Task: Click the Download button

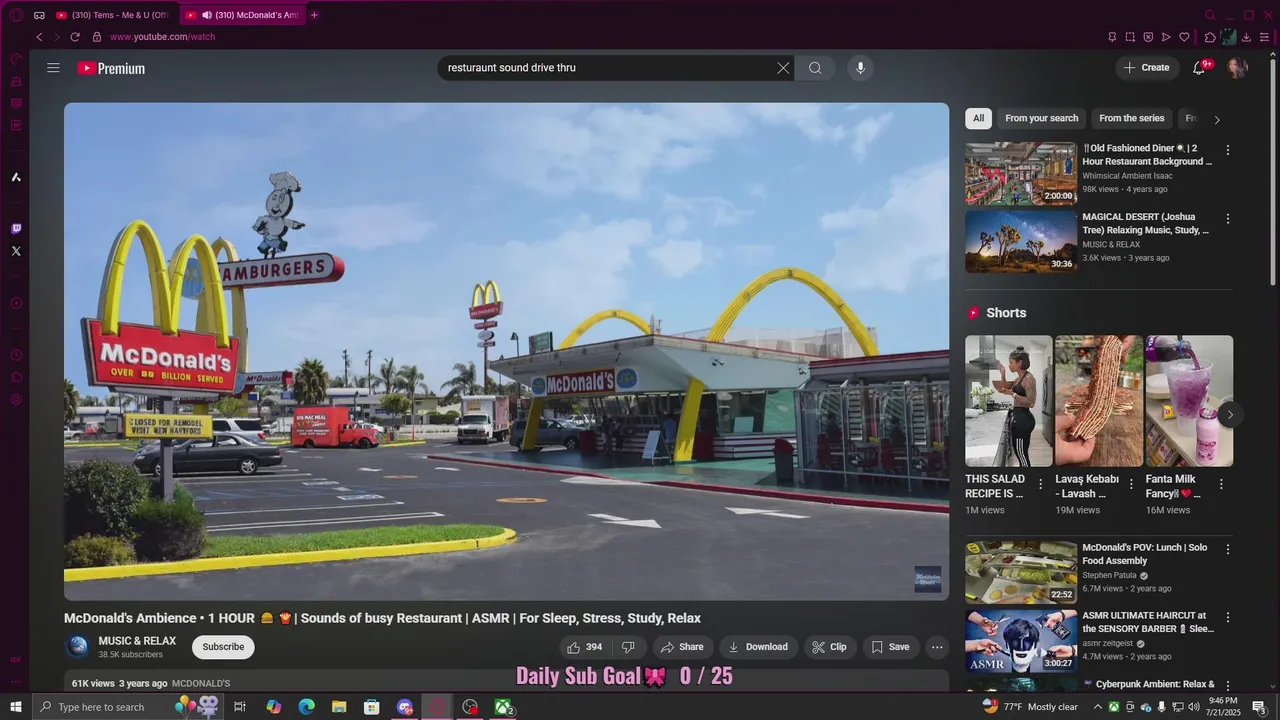Action: [x=758, y=647]
